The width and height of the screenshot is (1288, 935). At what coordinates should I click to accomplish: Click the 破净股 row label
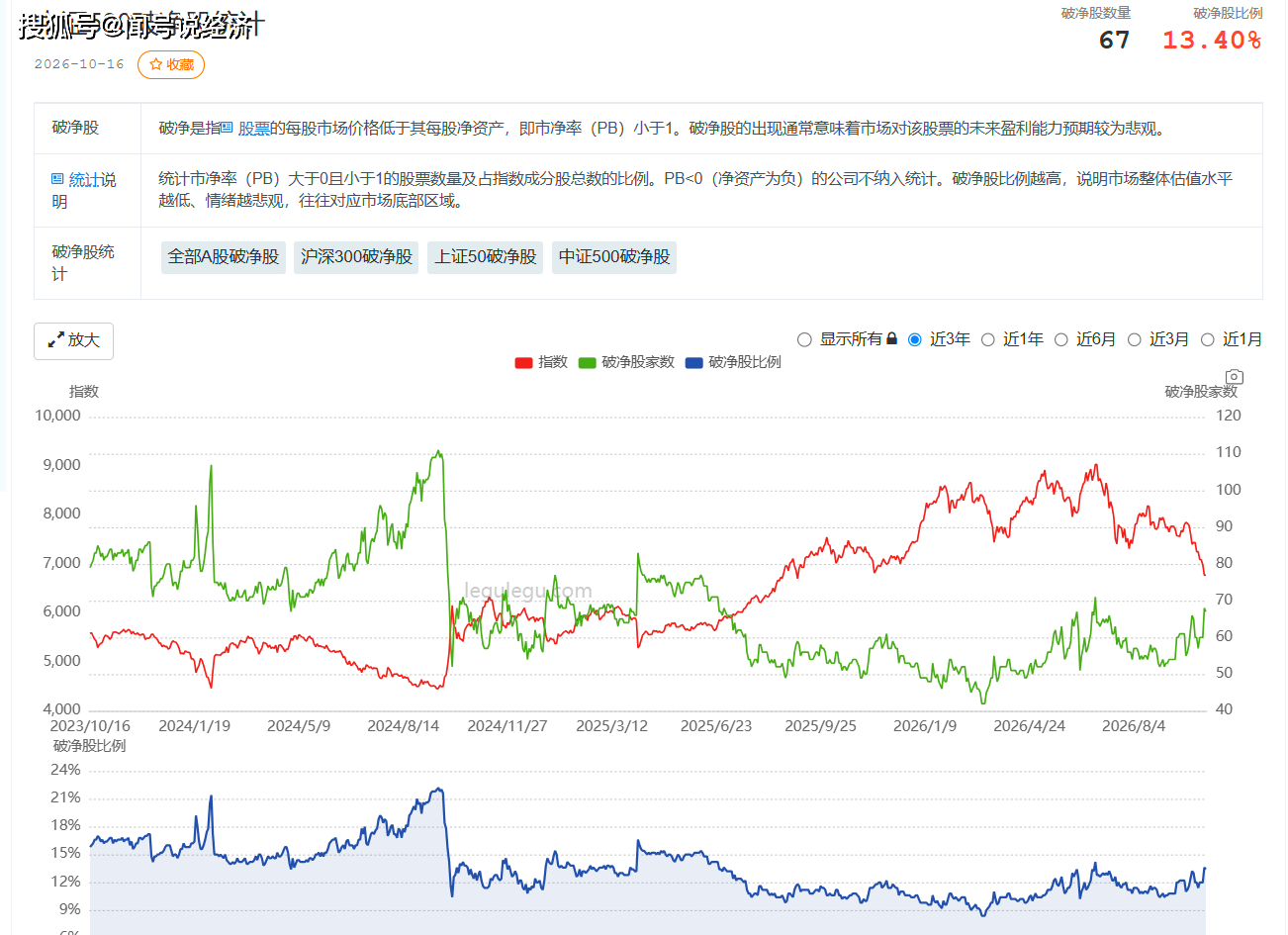click(76, 128)
